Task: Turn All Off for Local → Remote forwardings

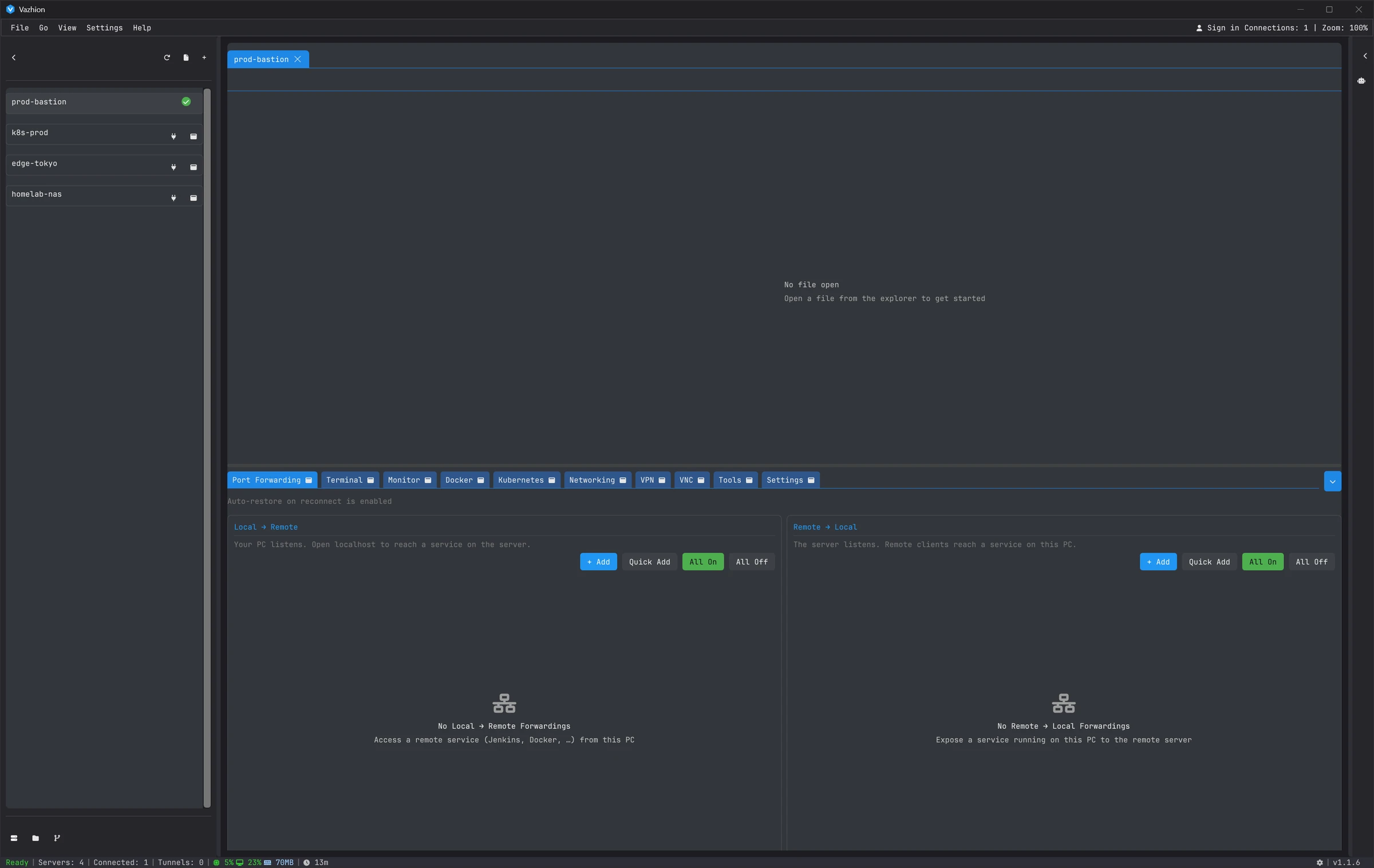Action: (752, 562)
